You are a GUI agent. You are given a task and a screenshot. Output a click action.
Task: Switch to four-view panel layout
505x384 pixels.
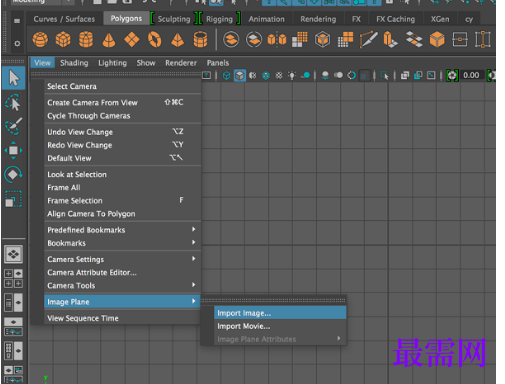13,278
